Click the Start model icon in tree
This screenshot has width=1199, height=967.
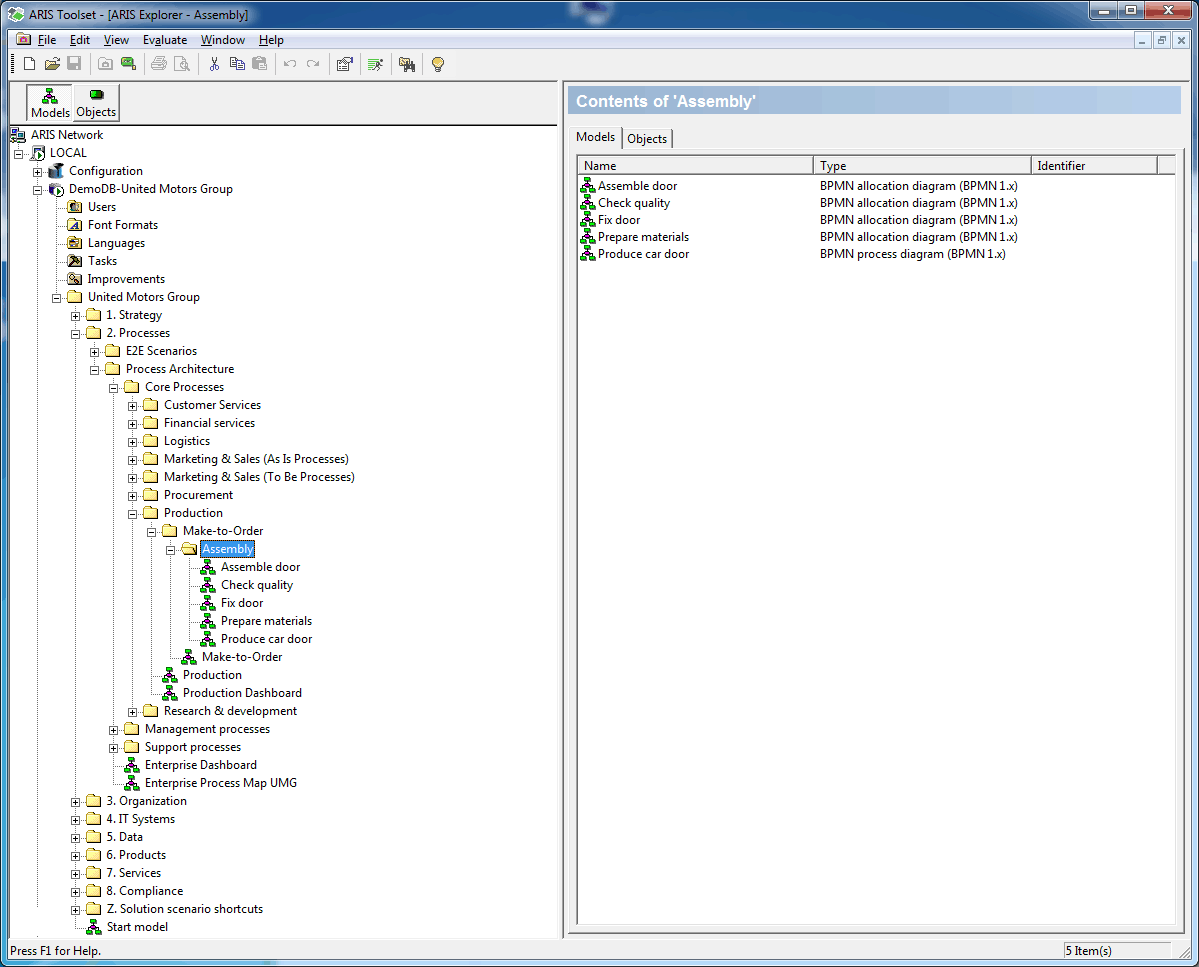point(93,927)
